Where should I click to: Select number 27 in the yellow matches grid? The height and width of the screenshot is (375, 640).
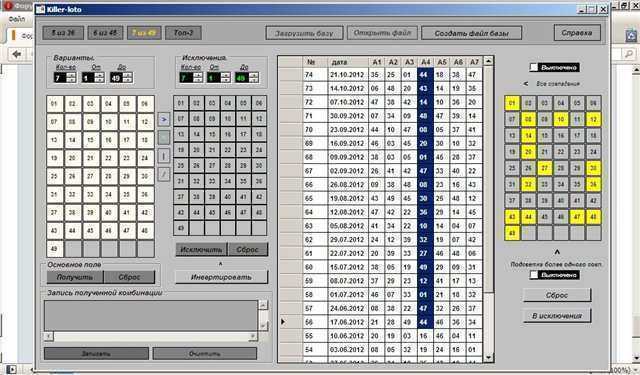point(544,168)
